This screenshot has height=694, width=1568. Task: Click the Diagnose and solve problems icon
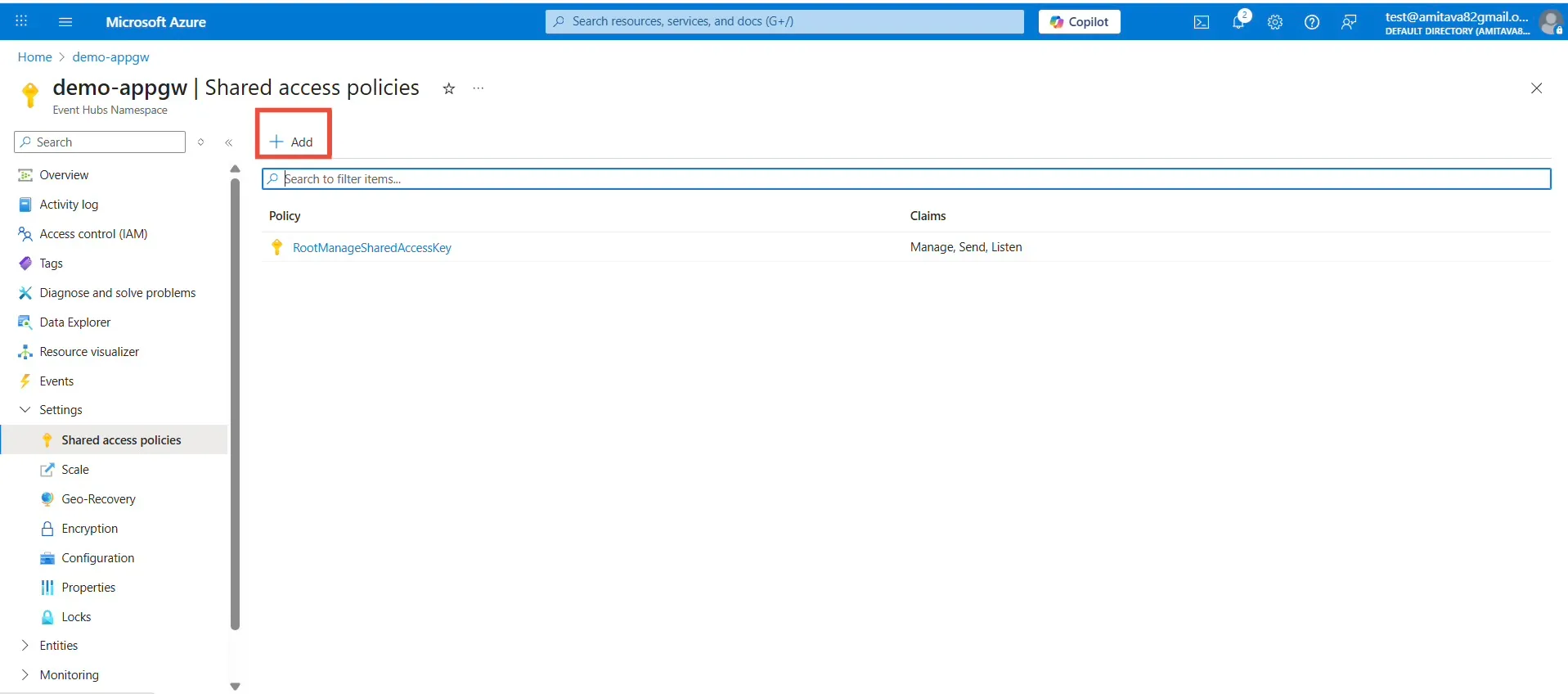[x=25, y=293]
